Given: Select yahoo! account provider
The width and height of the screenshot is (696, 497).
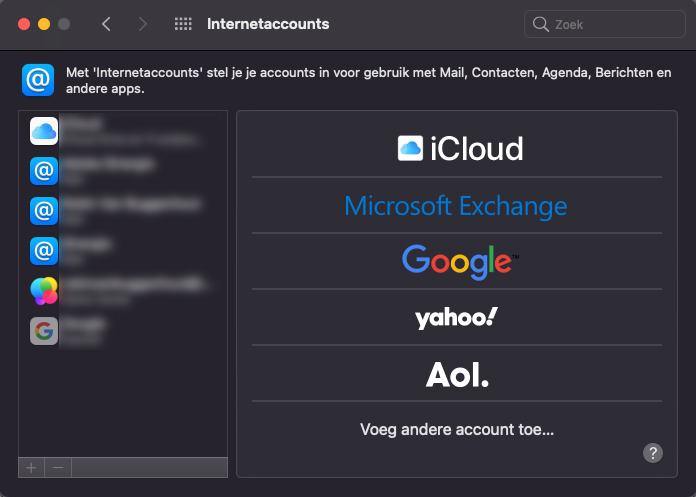Looking at the screenshot, I should 457,318.
